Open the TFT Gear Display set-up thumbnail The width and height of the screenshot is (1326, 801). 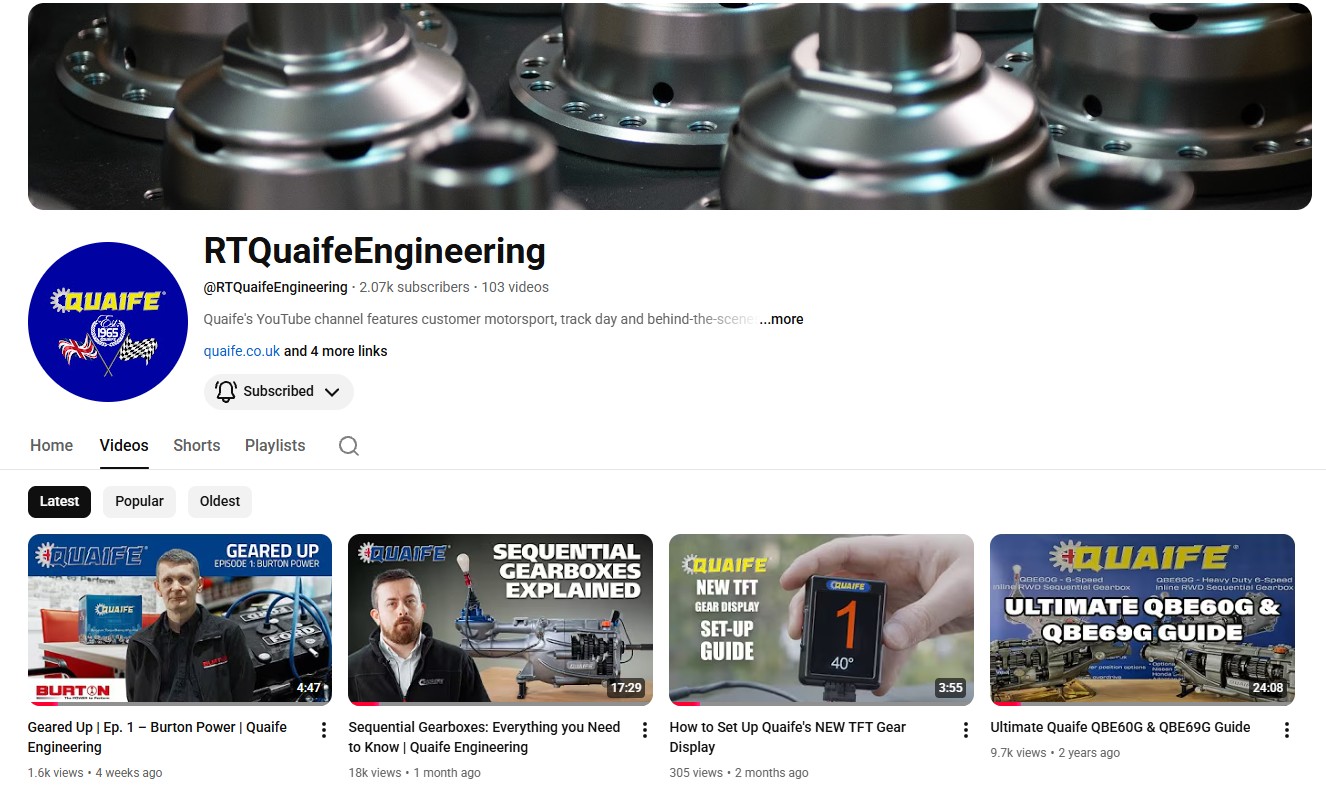tap(821, 619)
